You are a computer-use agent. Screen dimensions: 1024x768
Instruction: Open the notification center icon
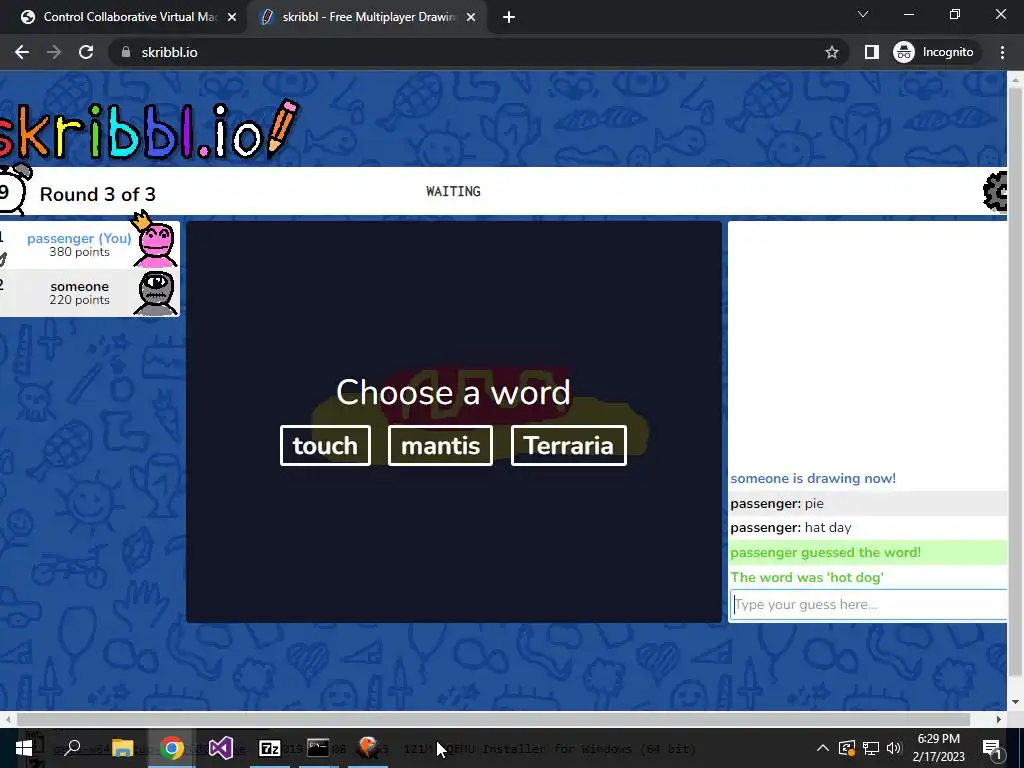[992, 748]
